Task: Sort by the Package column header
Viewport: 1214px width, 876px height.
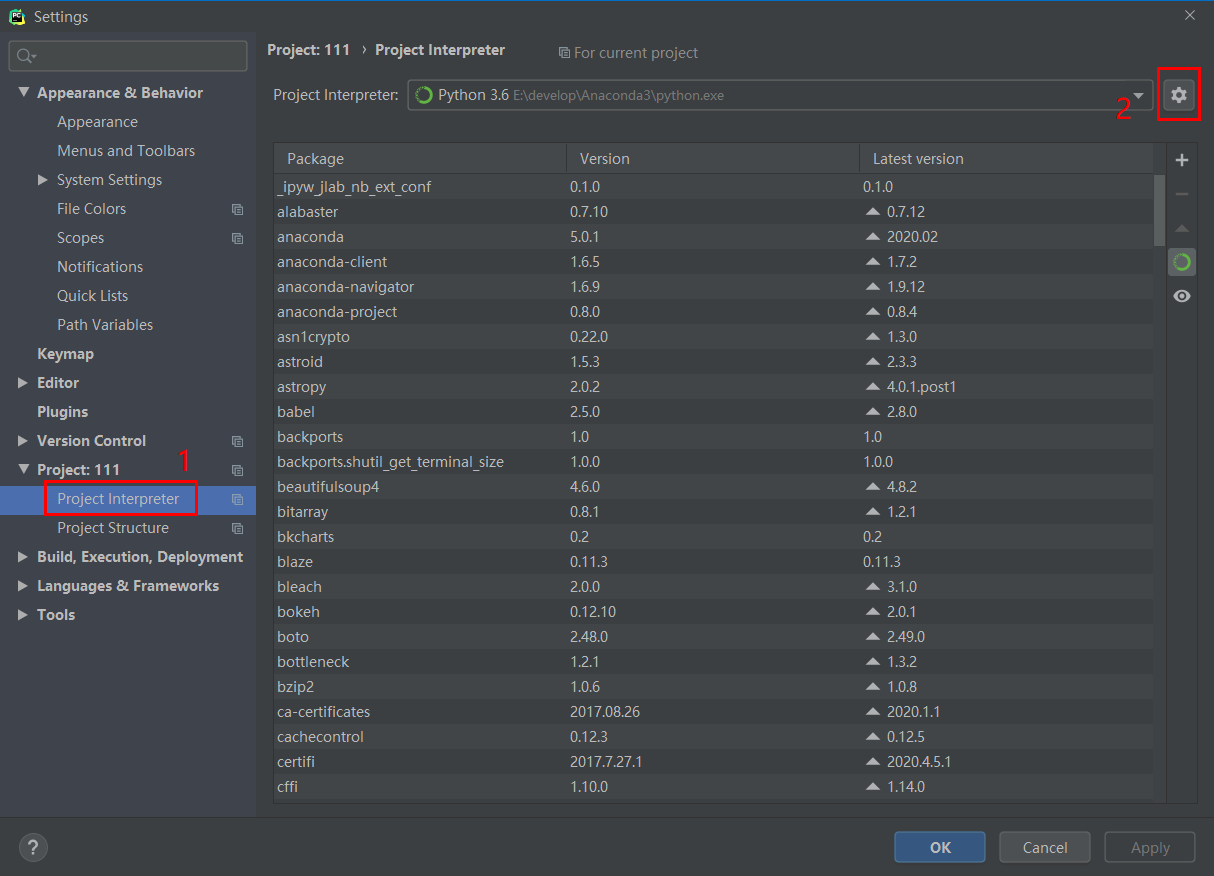Action: pos(420,158)
